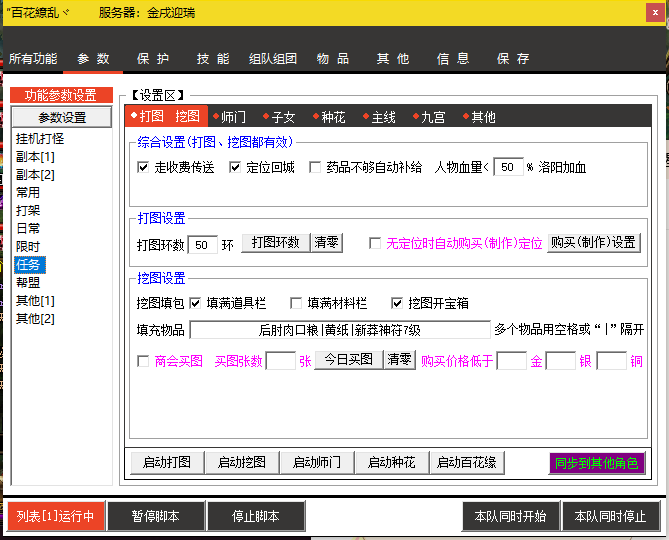669x540 pixels.
Task: Choose 打架 in the sidebar list
Action: click(x=28, y=210)
